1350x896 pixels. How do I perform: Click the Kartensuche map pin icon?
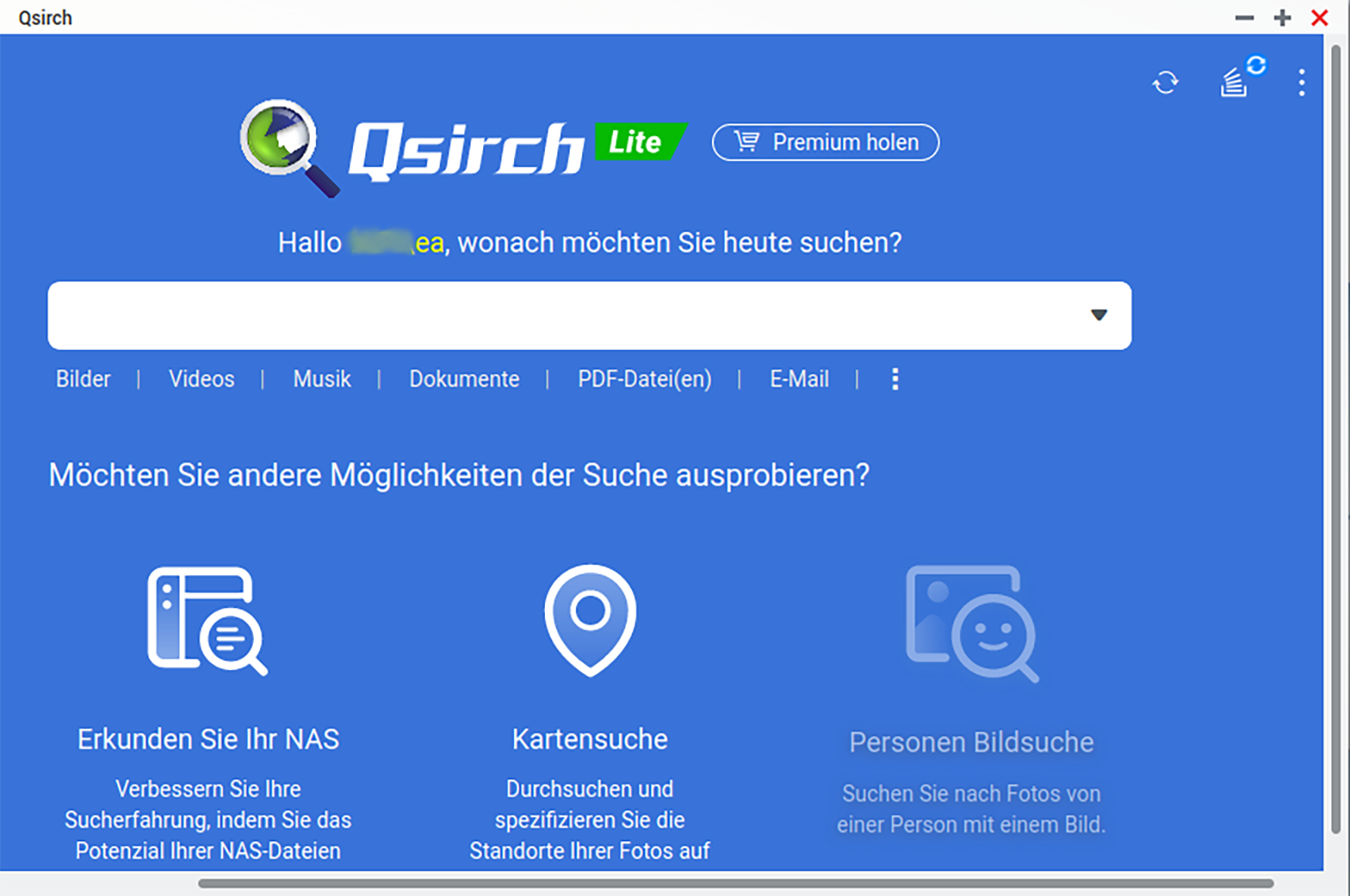point(590,620)
